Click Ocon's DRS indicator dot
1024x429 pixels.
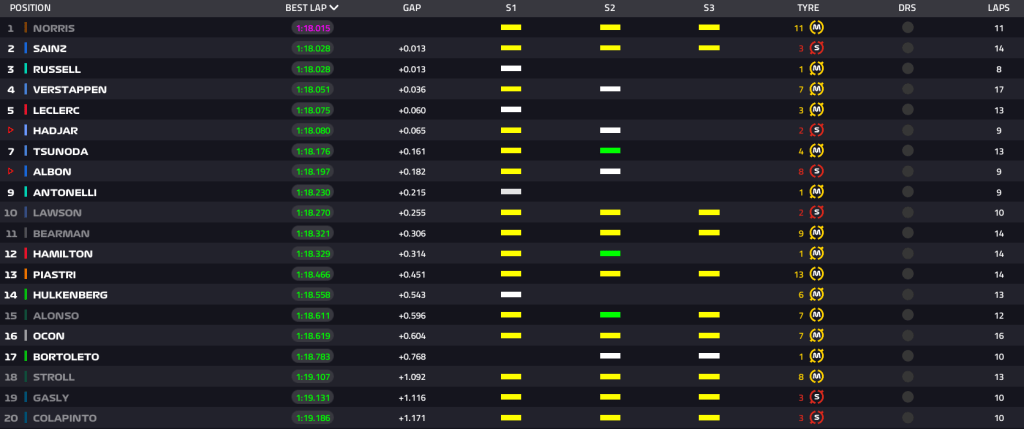coord(908,336)
